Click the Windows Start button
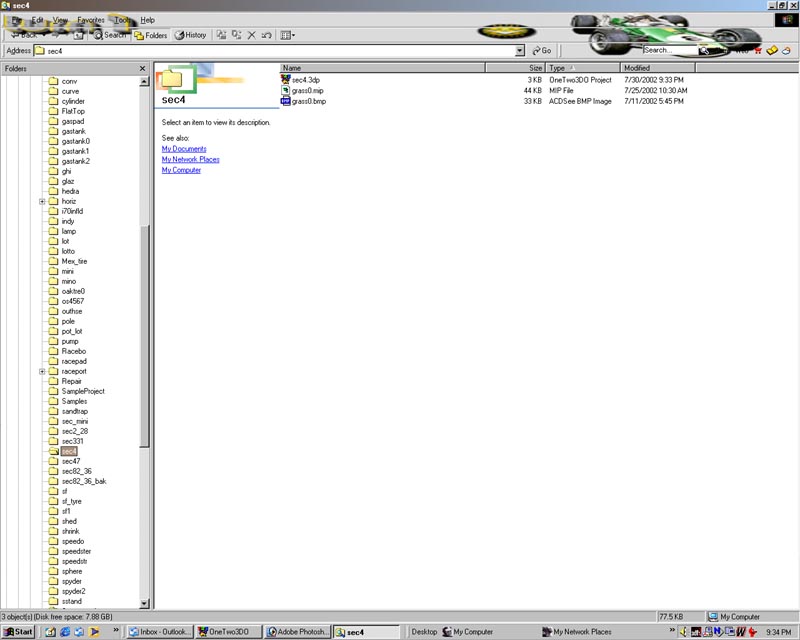 tap(18, 632)
